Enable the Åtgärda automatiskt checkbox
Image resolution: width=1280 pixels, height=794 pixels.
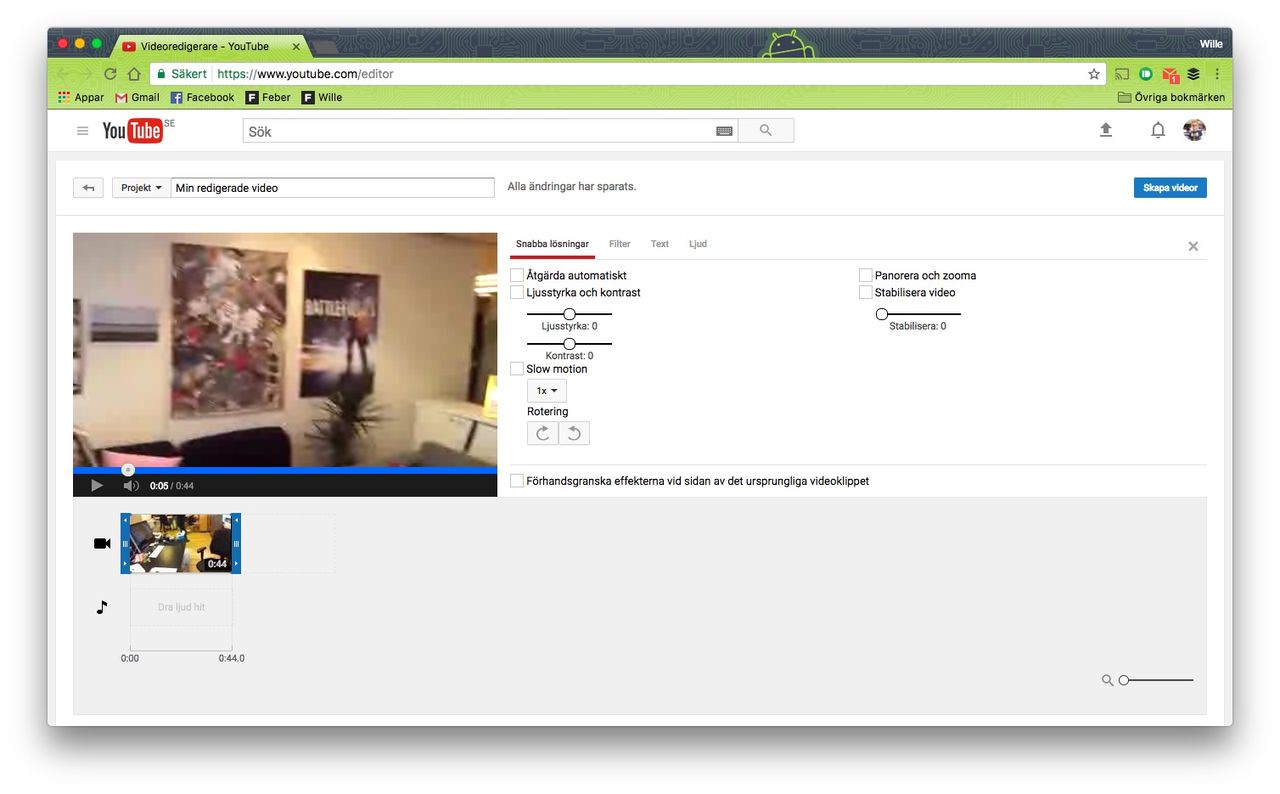[x=516, y=274]
